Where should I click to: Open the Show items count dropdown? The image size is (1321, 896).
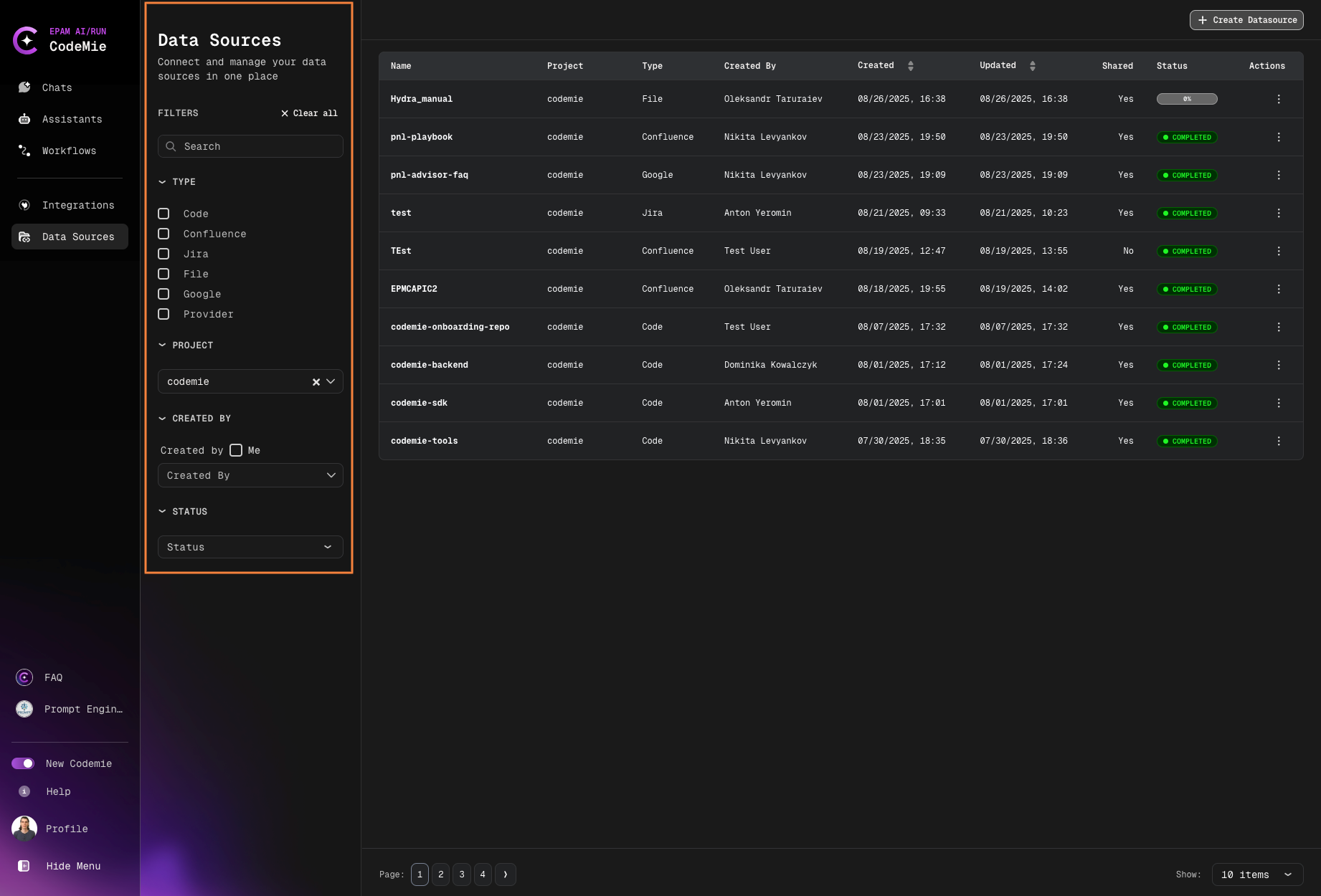point(1257,874)
